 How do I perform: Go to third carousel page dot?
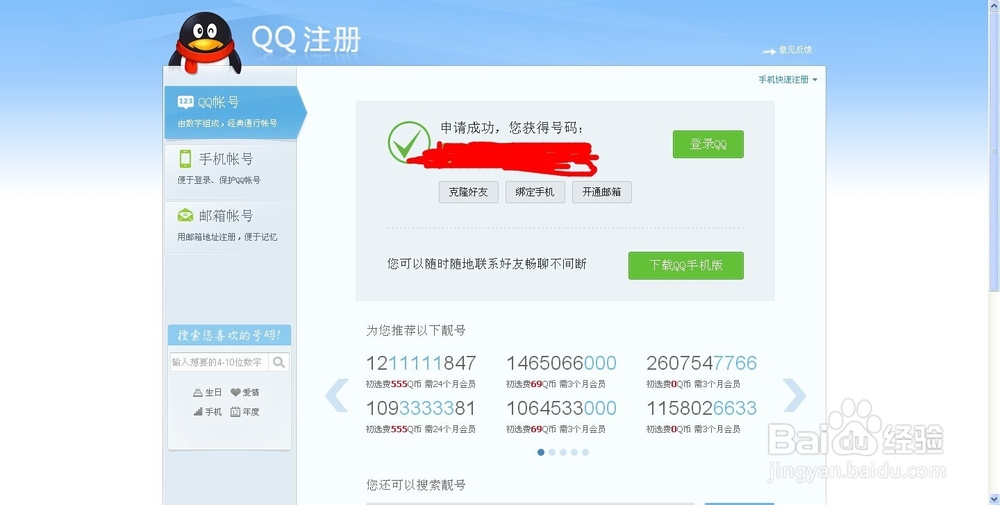click(x=563, y=452)
